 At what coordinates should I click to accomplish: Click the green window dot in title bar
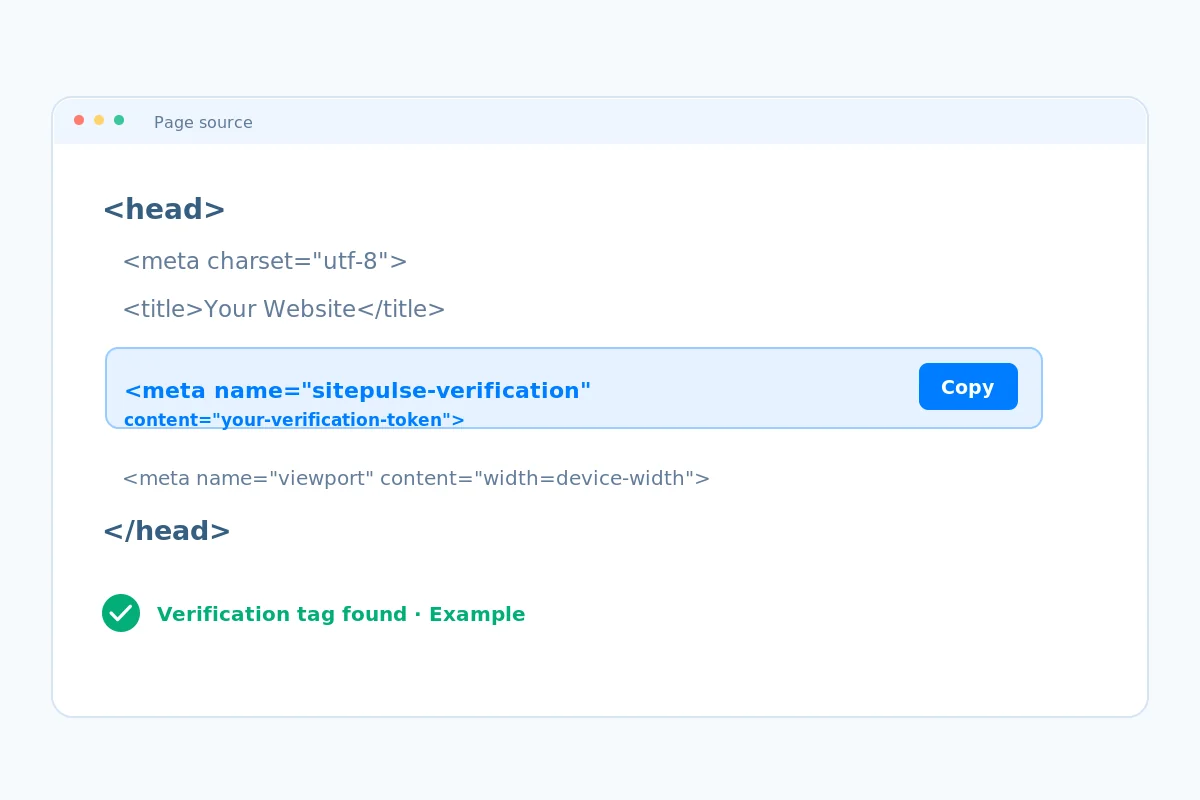click(119, 120)
